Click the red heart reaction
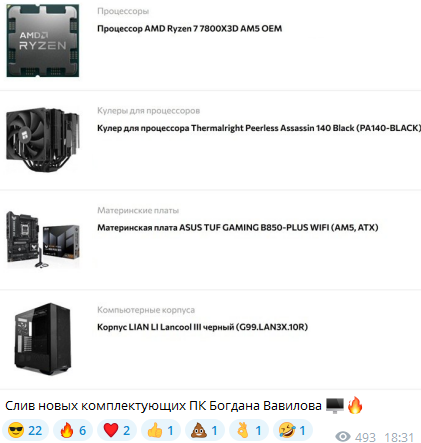 (x=117, y=430)
